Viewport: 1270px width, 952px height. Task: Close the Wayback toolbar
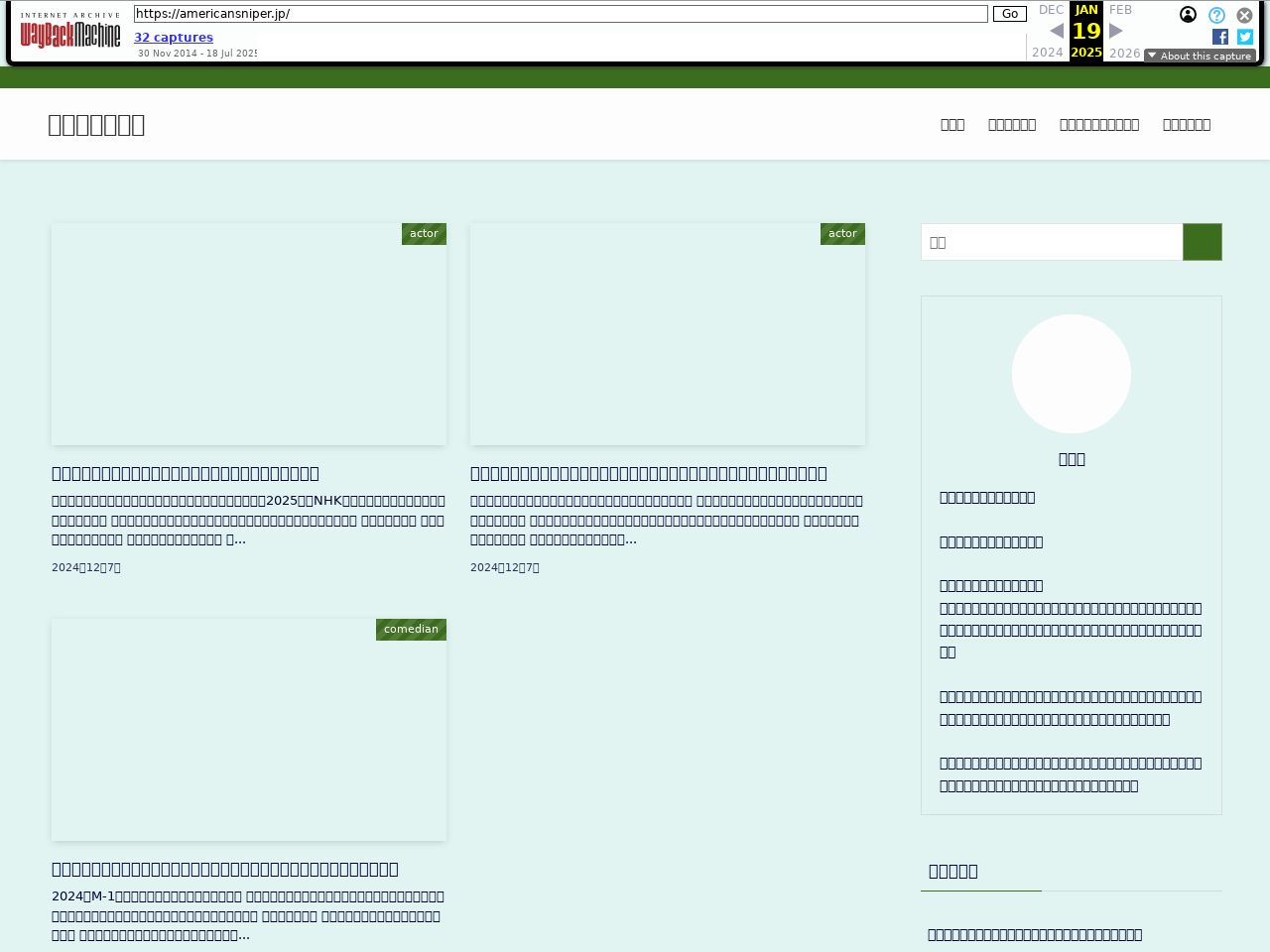click(1244, 15)
